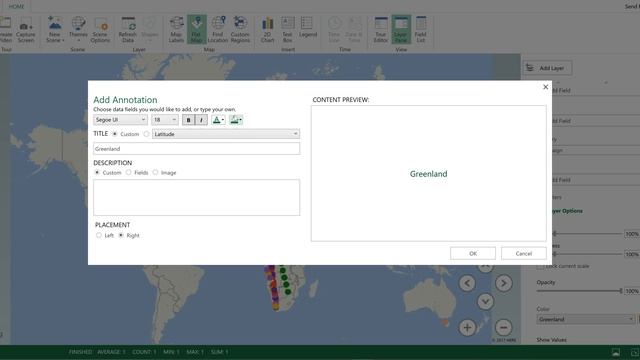This screenshot has height=360, width=640.
Task: Open the Latitude title field dropdown
Action: 226,134
